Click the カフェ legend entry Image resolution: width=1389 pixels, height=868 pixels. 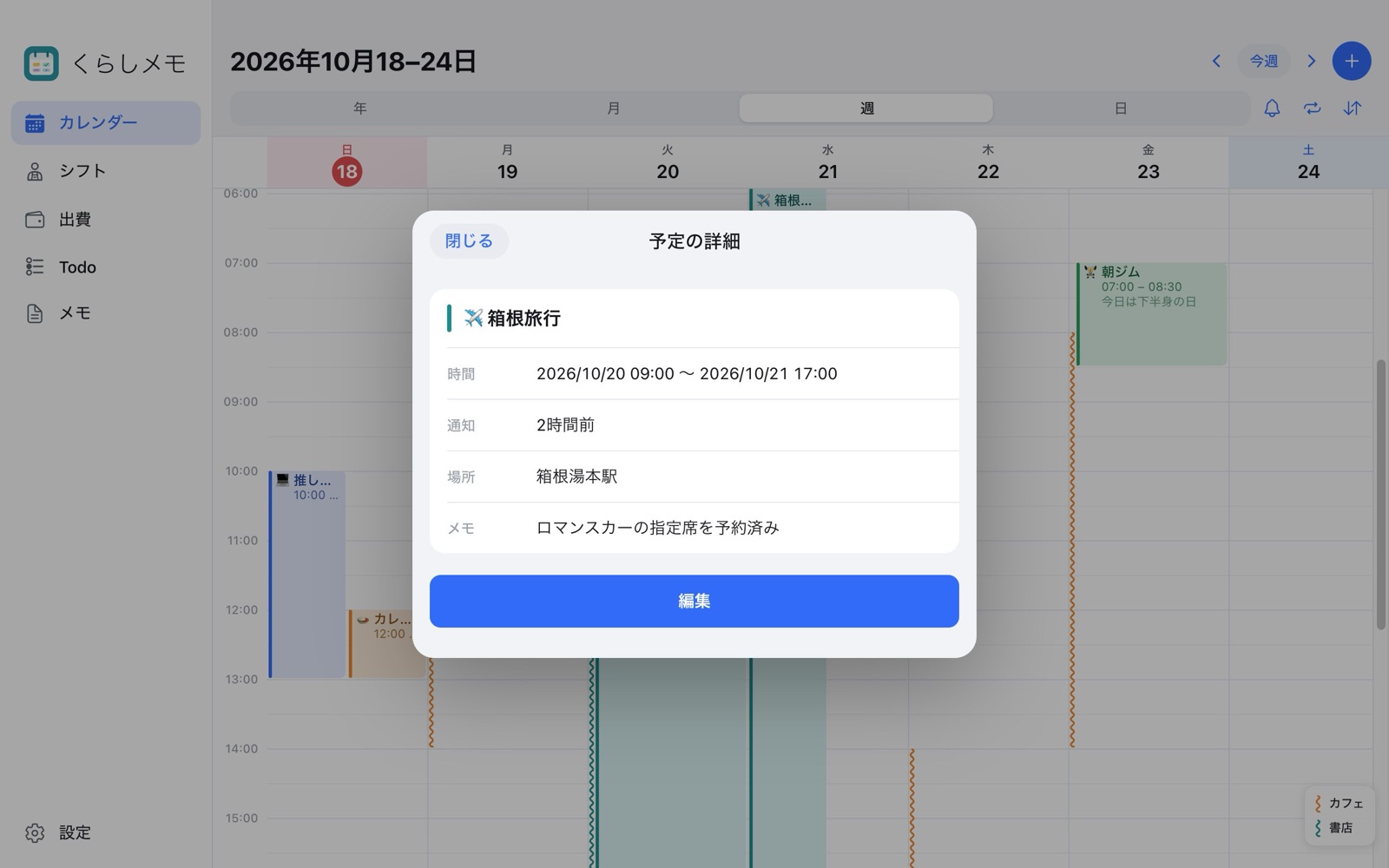coord(1338,804)
